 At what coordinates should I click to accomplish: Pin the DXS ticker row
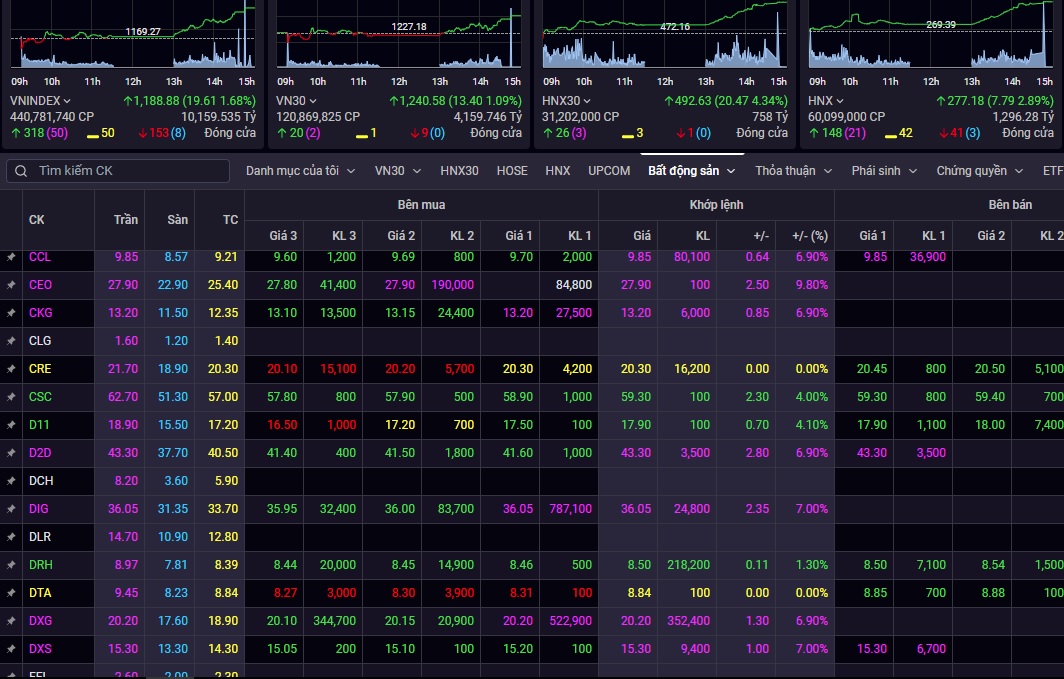11,649
